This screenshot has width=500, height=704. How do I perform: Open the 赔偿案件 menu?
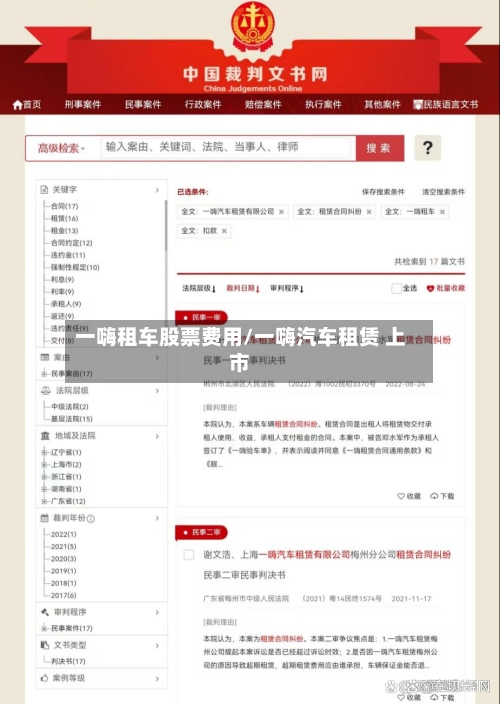[263, 105]
